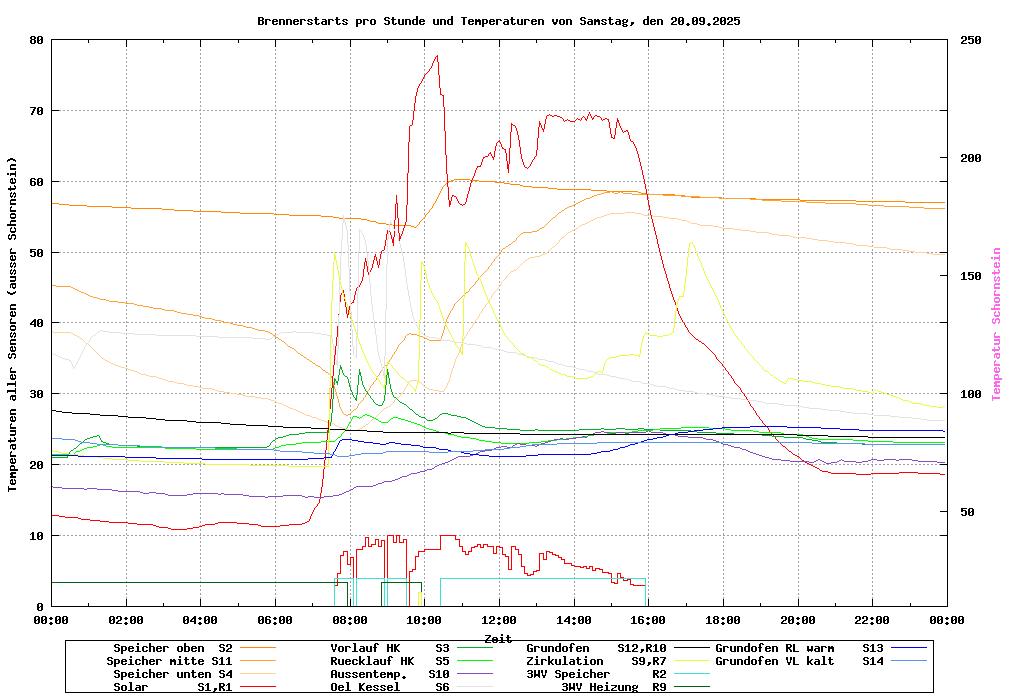Screen dimensions: 1024x700
Task: Click the Grundofen RL warm S13 legend entry
Action: click(x=799, y=648)
